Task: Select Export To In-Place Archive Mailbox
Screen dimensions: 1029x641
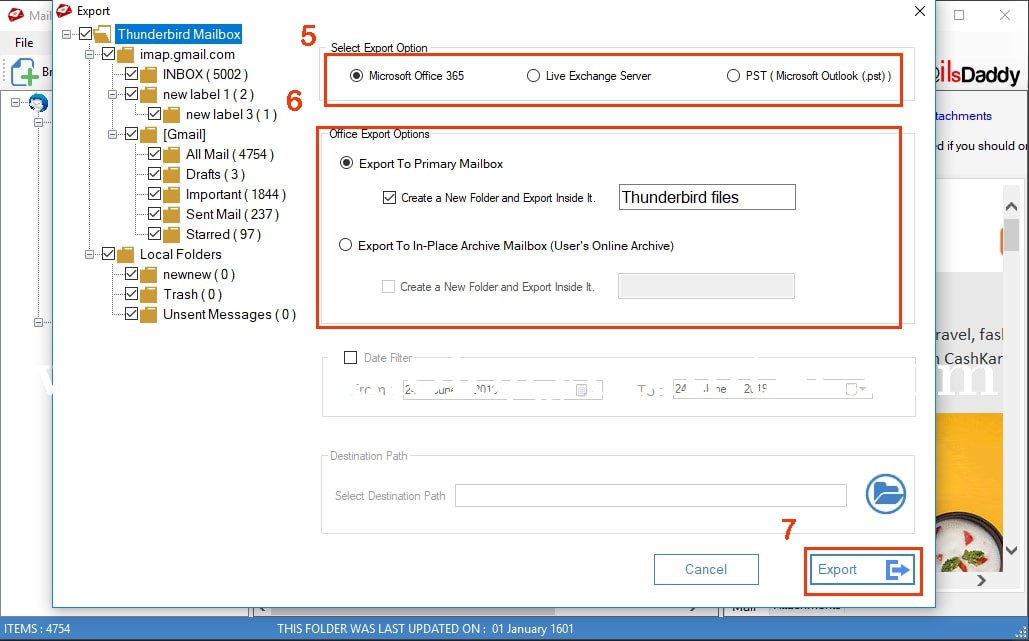Action: coord(345,245)
